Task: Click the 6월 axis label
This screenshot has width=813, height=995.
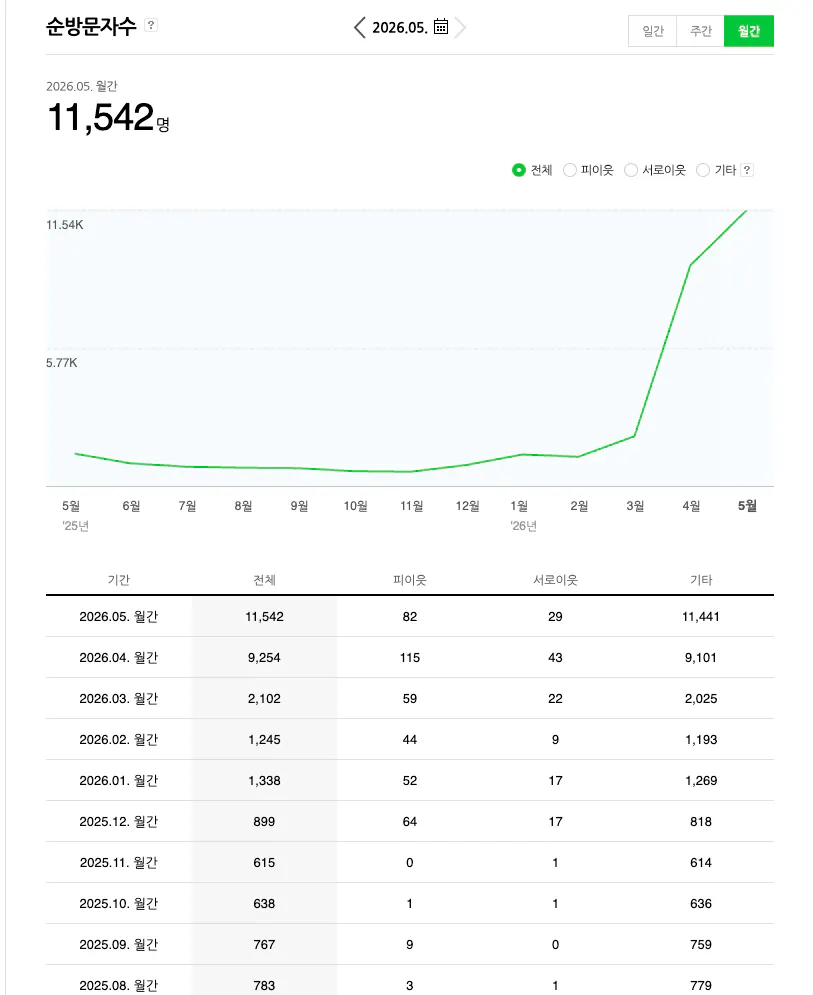Action: click(x=131, y=506)
